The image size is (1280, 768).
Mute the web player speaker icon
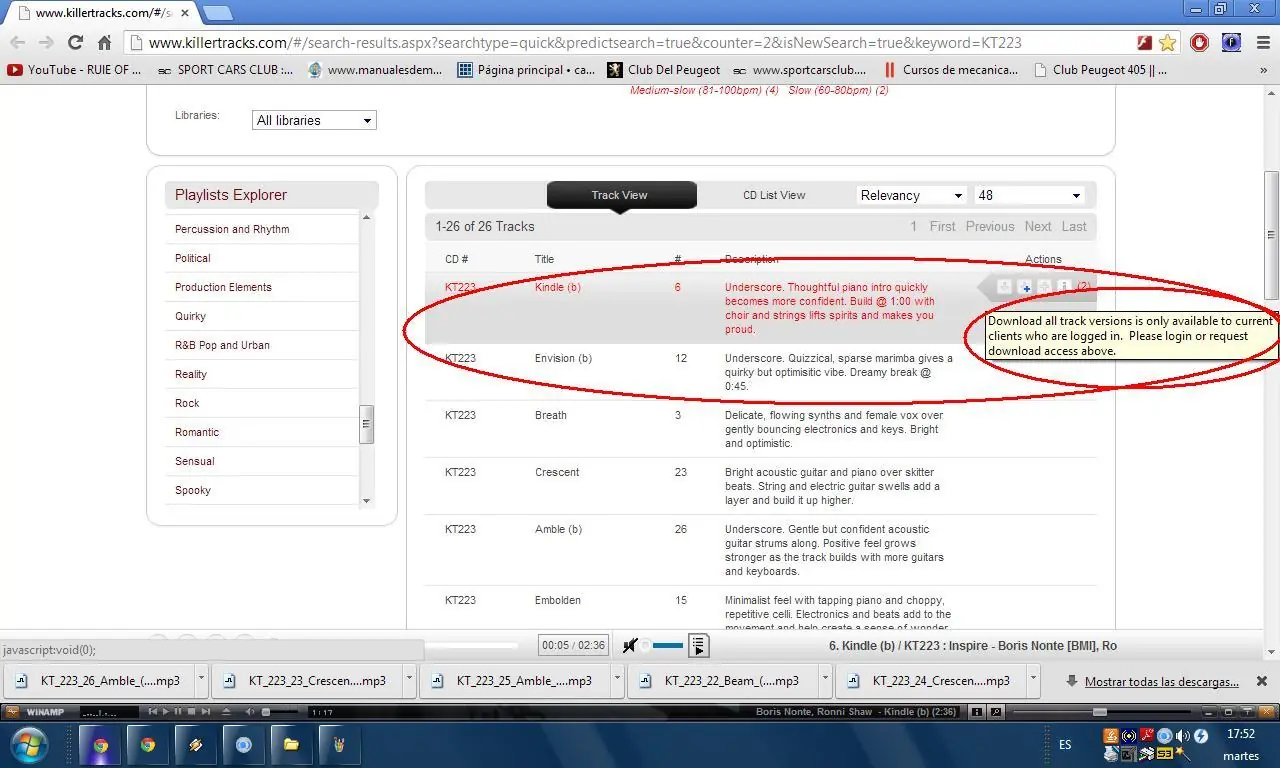pyautogui.click(x=630, y=645)
